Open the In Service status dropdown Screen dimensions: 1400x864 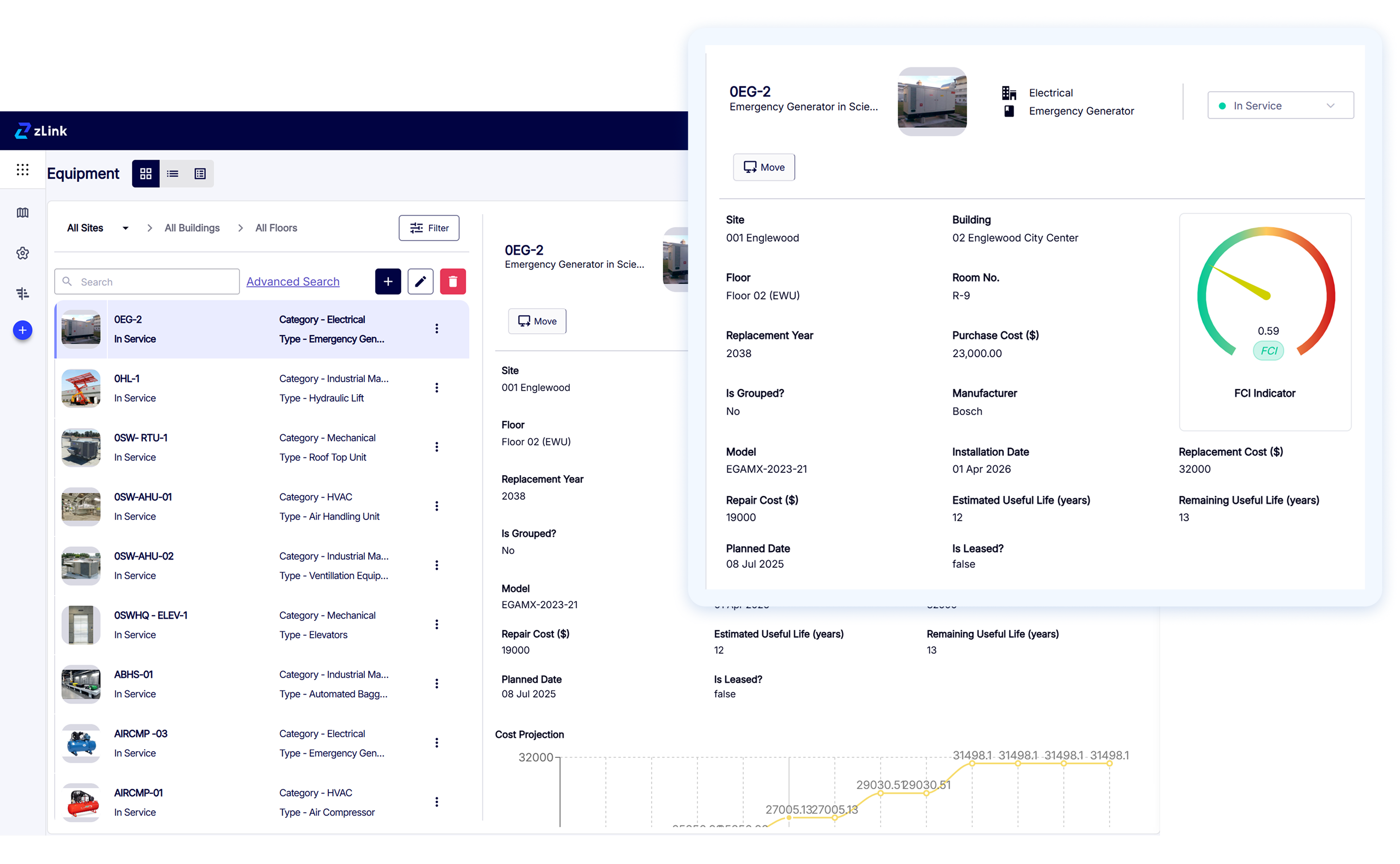click(x=1280, y=106)
